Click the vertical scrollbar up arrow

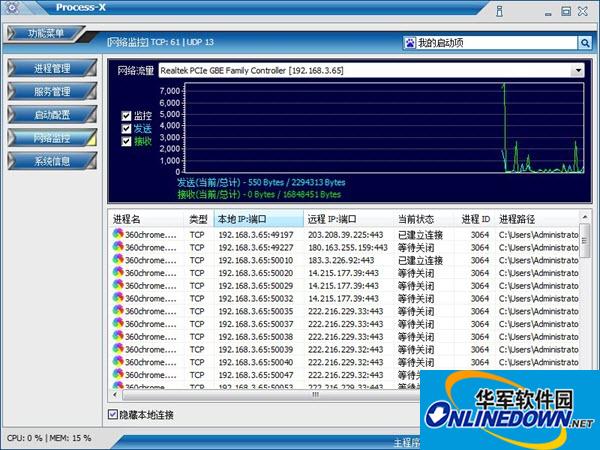(x=585, y=217)
